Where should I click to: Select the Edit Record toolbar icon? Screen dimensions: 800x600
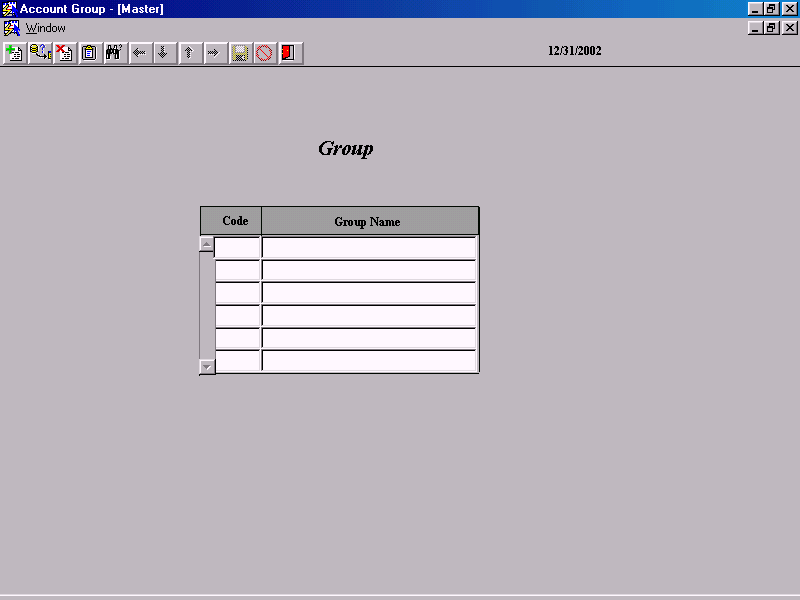click(x=40, y=53)
